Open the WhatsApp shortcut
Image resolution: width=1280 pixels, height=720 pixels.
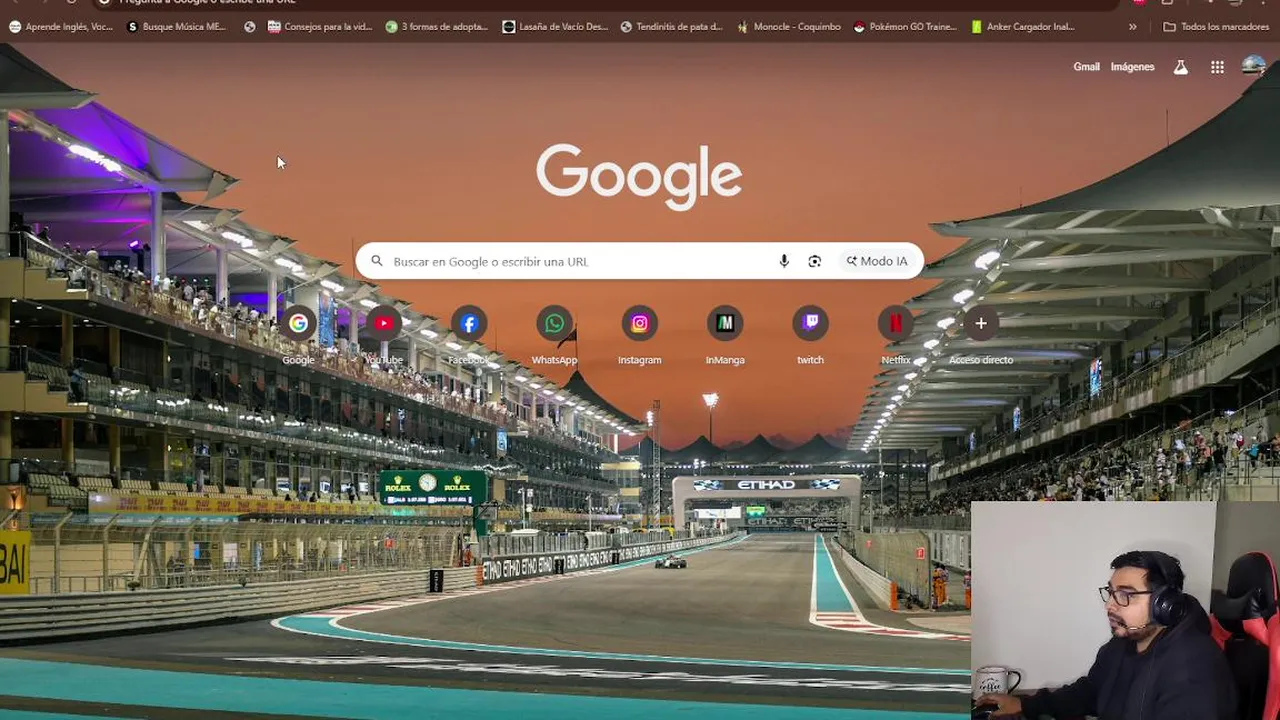(x=554, y=335)
